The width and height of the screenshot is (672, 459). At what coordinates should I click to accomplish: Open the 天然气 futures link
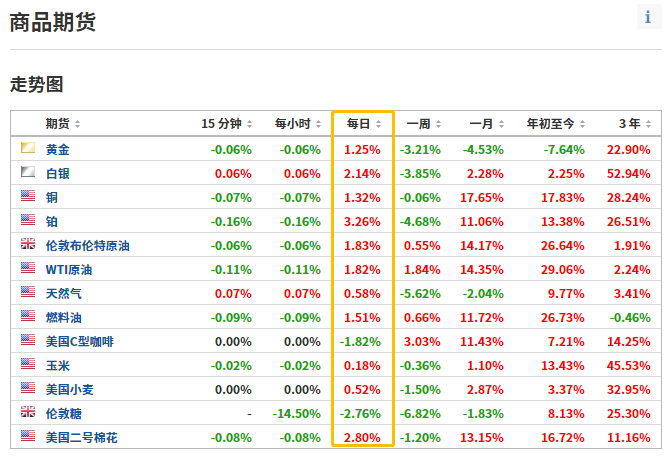pyautogui.click(x=64, y=293)
